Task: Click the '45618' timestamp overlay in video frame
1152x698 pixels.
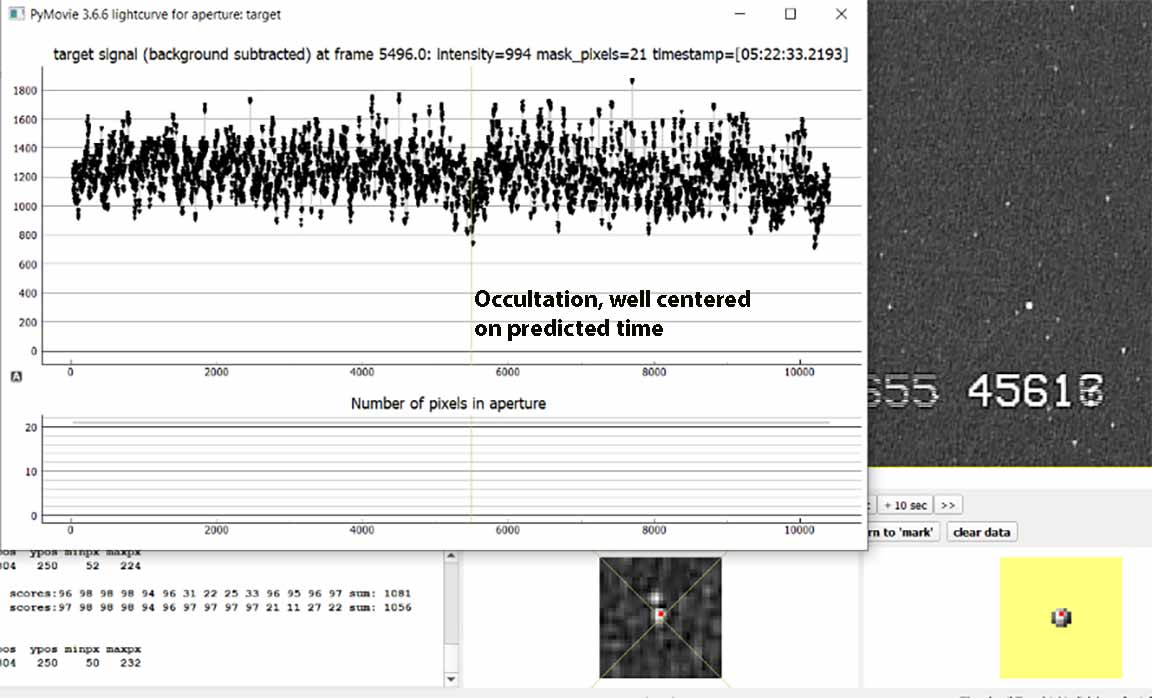Action: [x=1036, y=391]
